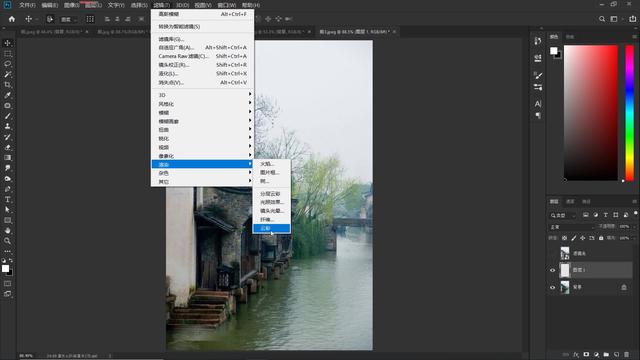The image size is (640, 360).
Task: Click the Home icon in options bar
Action: pos(11,19)
